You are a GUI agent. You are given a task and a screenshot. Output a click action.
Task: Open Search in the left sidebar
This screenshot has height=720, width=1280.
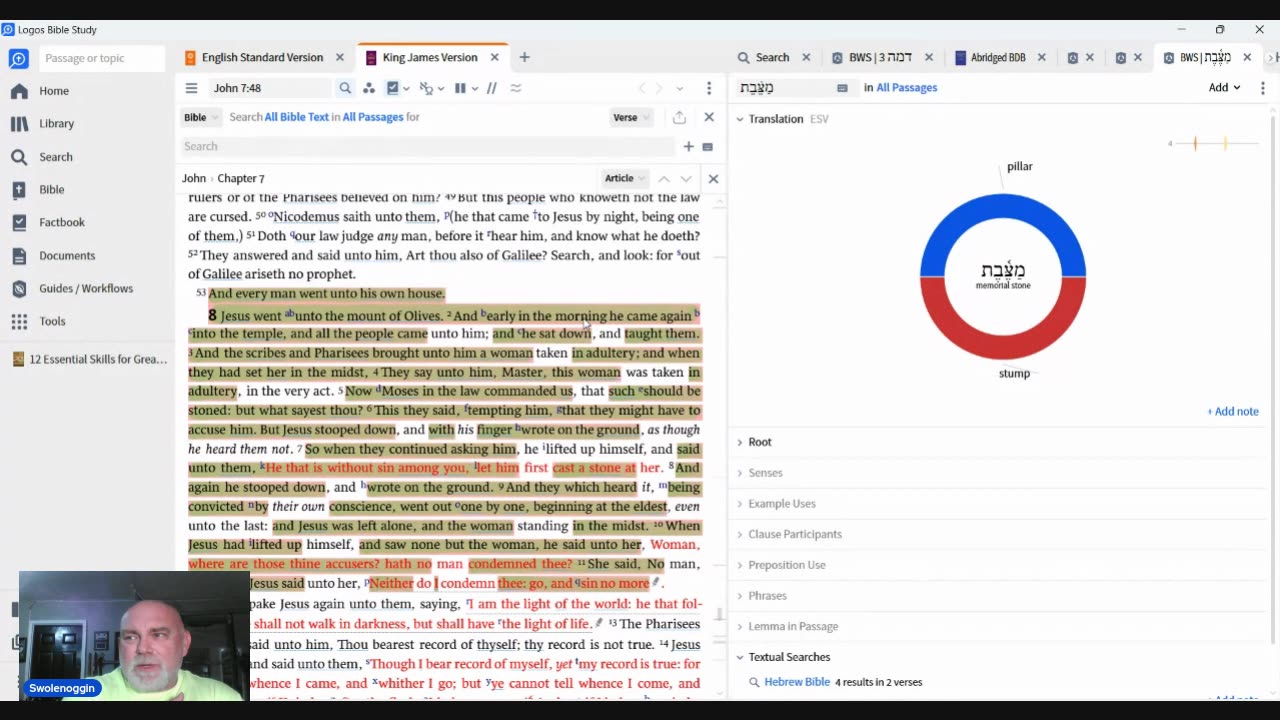tap(56, 157)
